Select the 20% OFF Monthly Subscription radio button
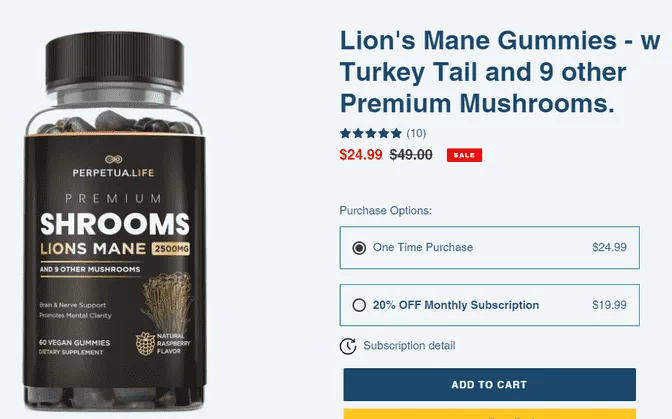672x419 pixels. click(x=359, y=305)
